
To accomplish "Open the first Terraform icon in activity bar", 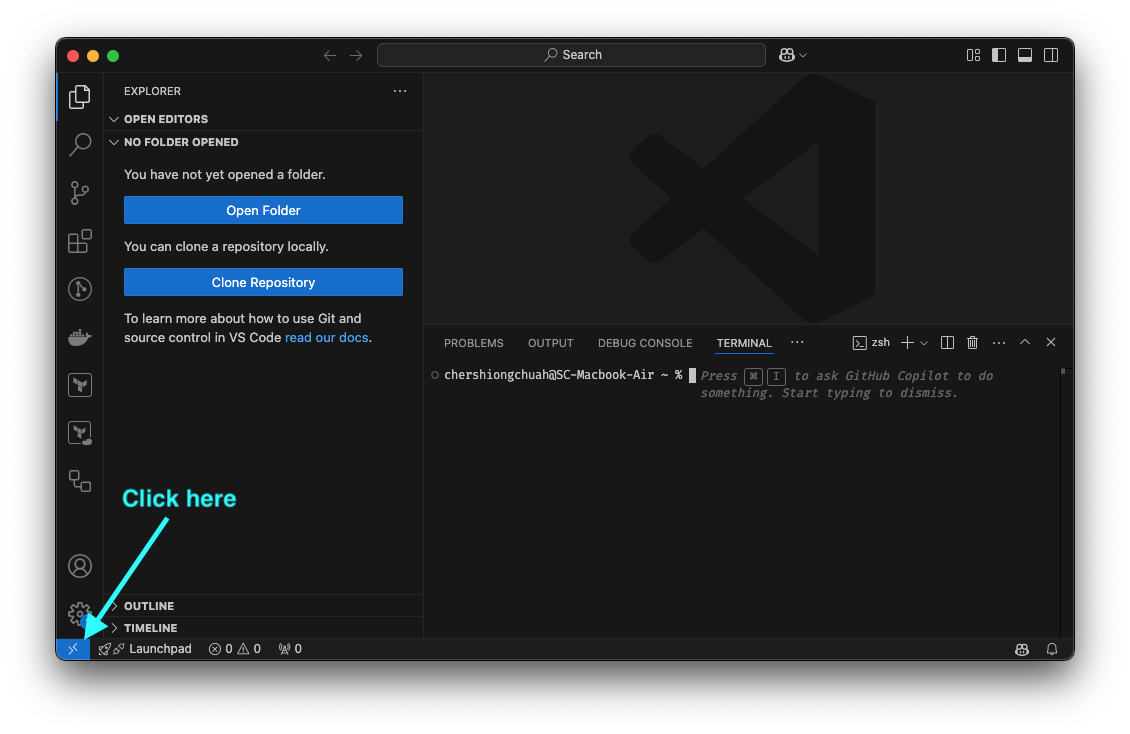I will [80, 385].
